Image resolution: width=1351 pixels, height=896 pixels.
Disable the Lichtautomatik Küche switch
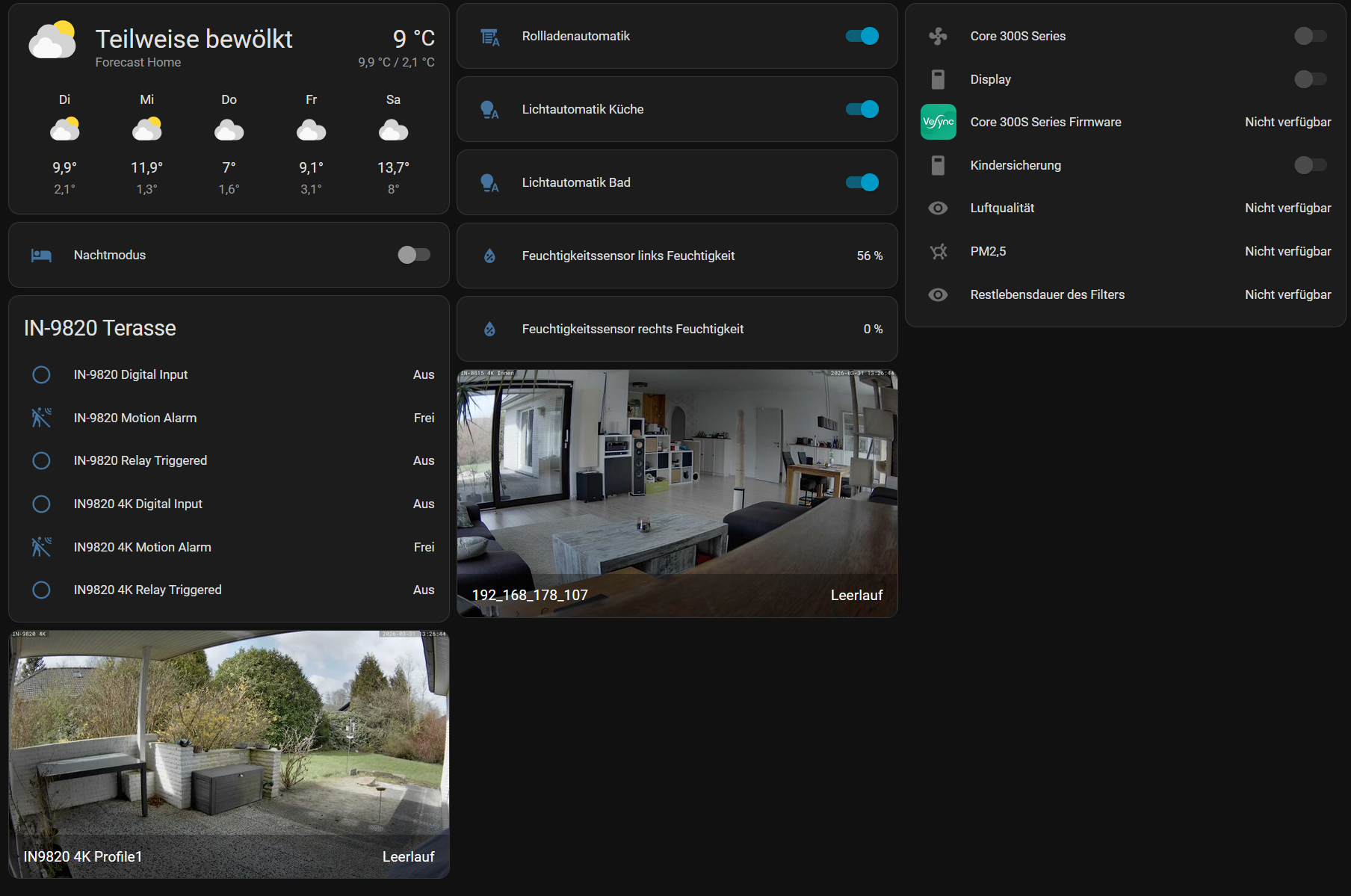tap(862, 110)
